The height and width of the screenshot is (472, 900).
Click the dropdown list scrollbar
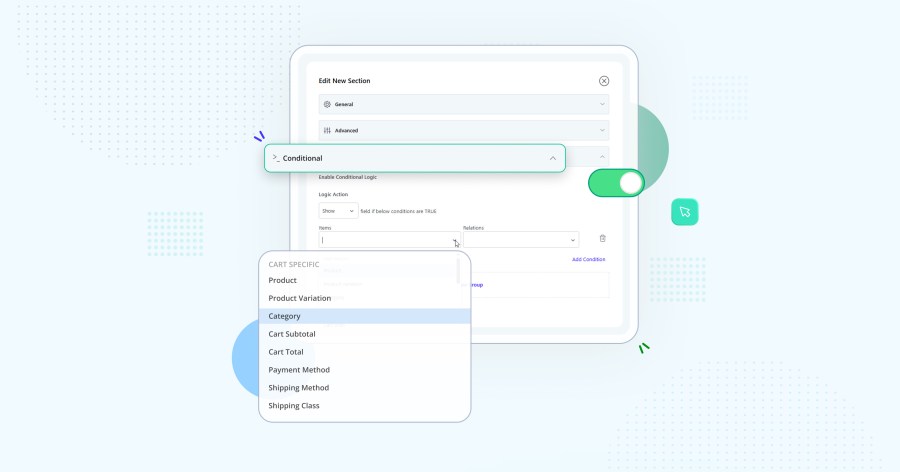(458, 270)
